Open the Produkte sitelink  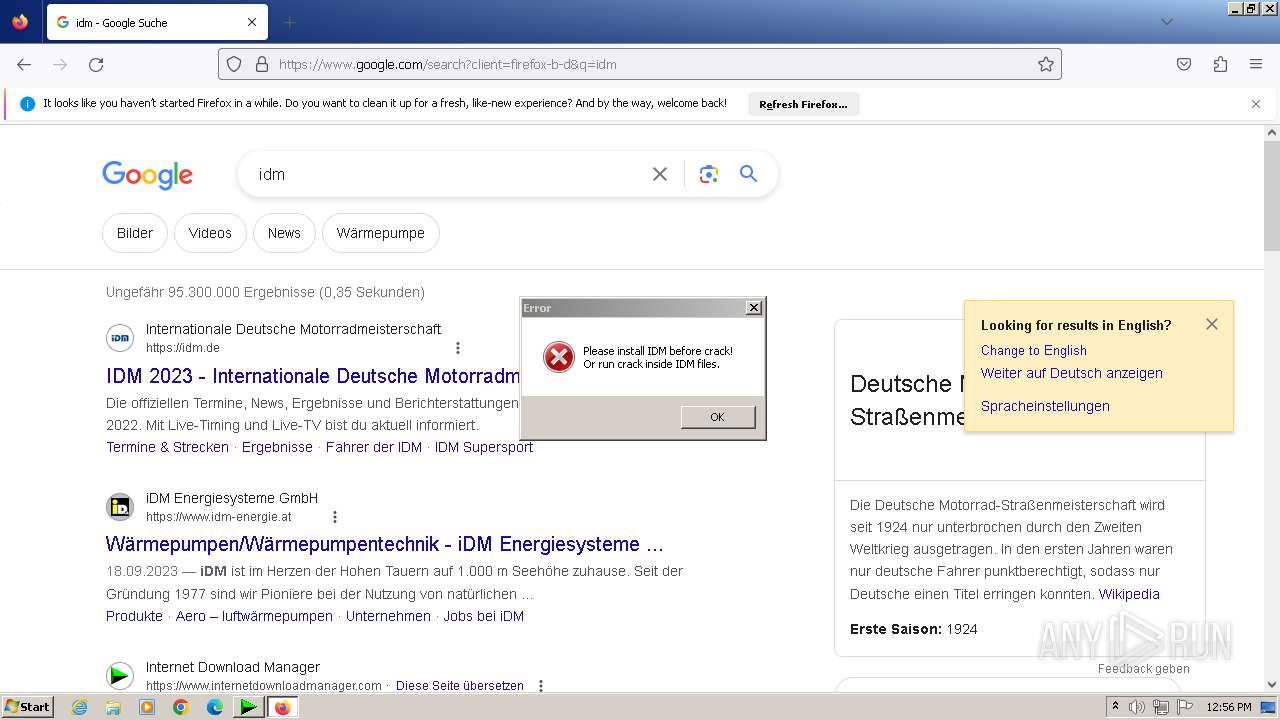[134, 616]
